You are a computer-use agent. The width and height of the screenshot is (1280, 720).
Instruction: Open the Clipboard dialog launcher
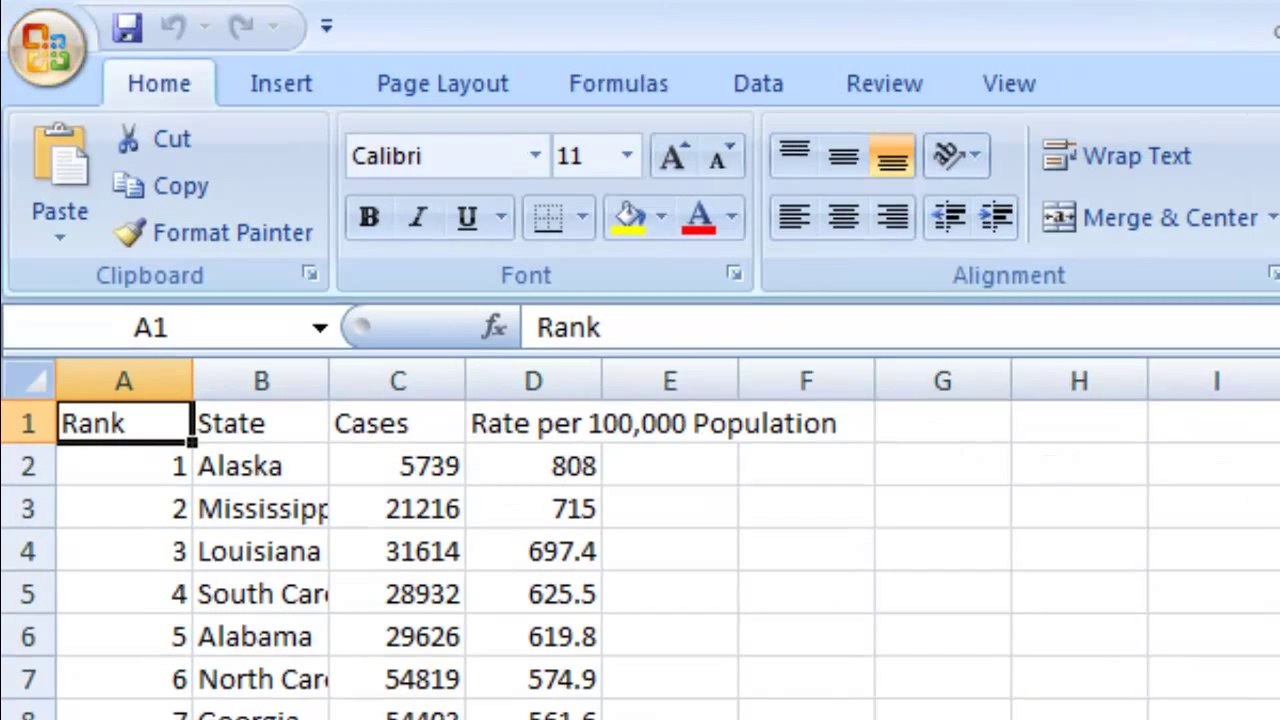pyautogui.click(x=310, y=274)
